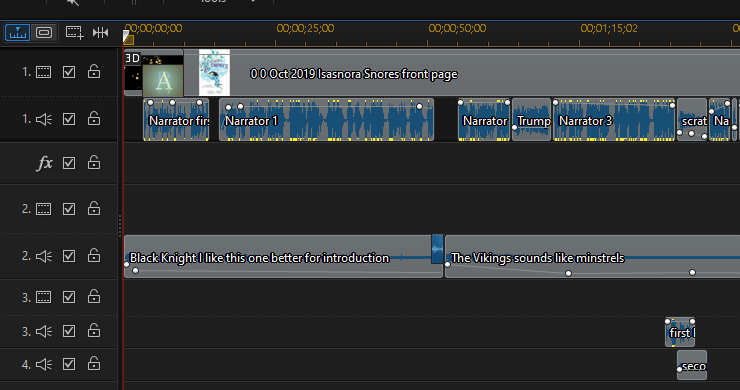Disable audio track 3 checkbox

point(69,331)
